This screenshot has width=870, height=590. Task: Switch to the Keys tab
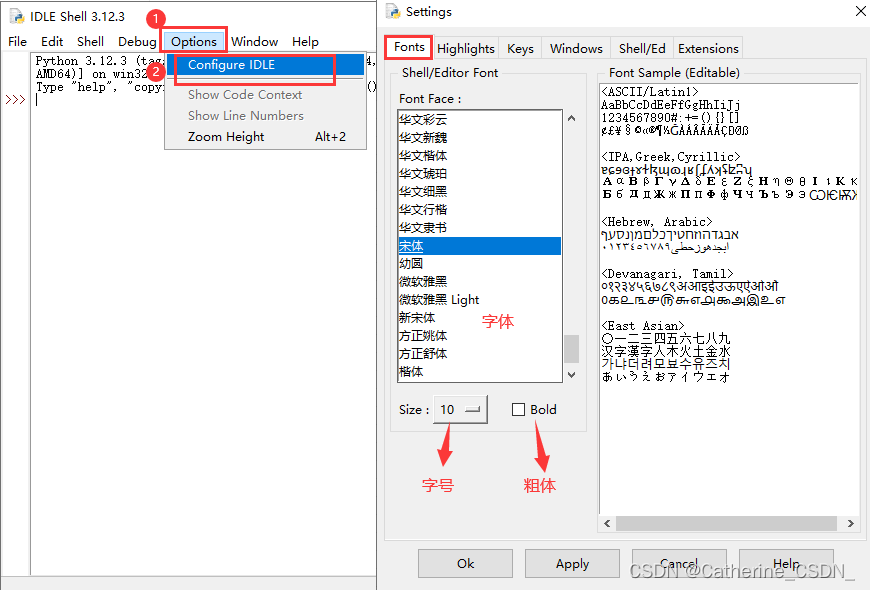click(520, 49)
